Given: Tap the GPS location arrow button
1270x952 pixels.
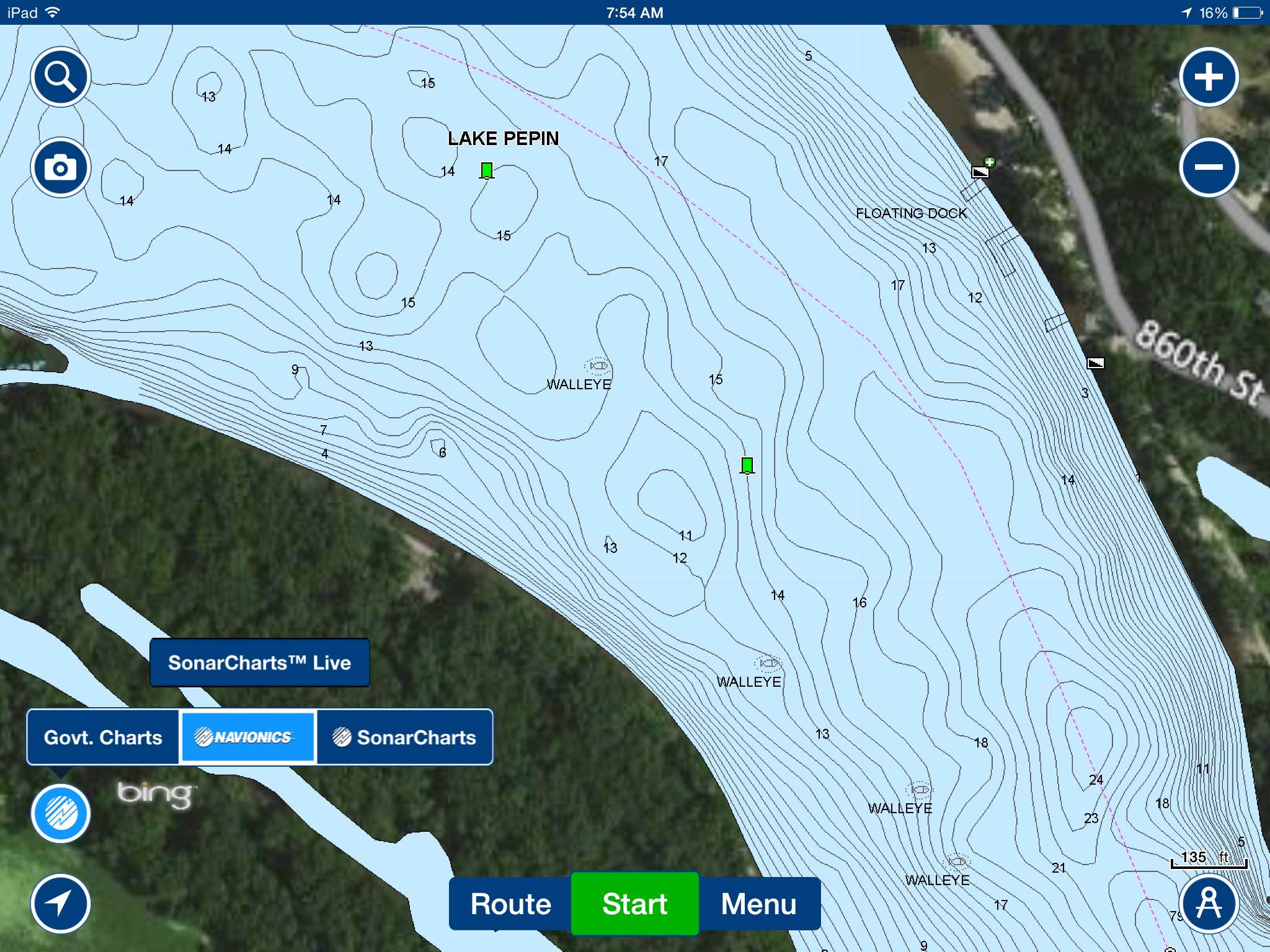Looking at the screenshot, I should click(61, 904).
